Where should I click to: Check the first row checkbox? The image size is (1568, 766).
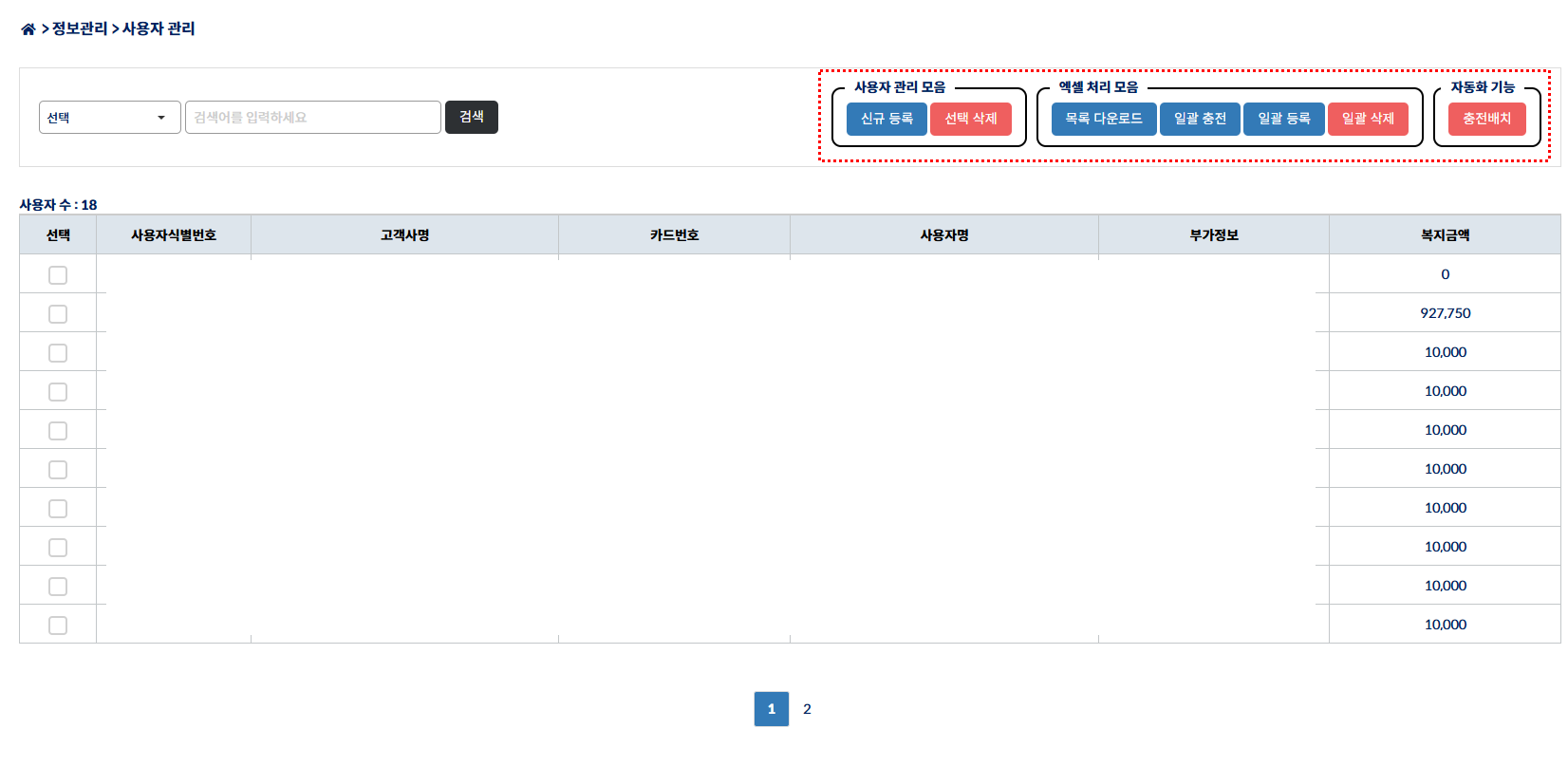pyautogui.click(x=58, y=275)
